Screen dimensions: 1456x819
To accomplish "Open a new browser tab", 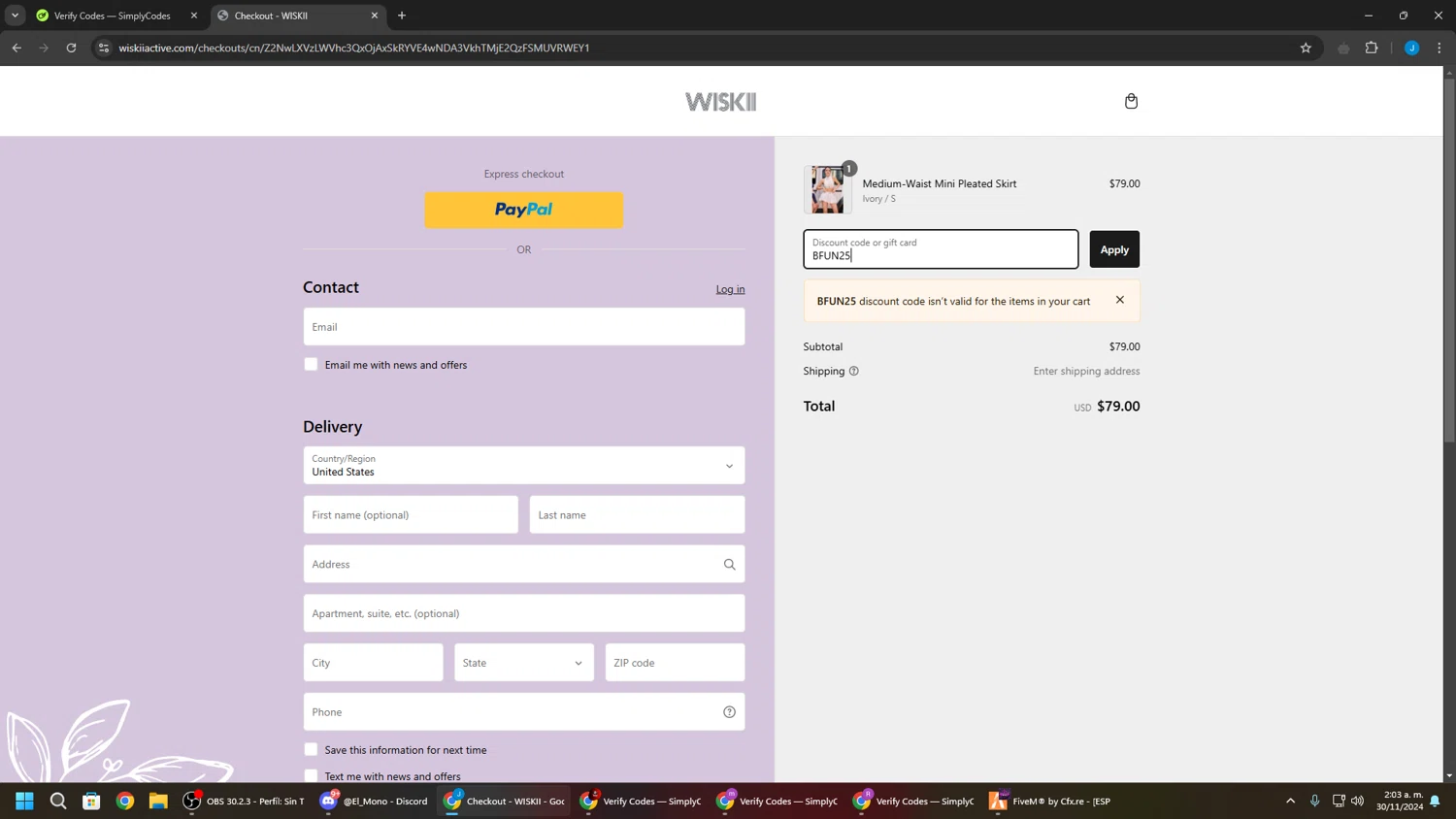I will (x=402, y=16).
